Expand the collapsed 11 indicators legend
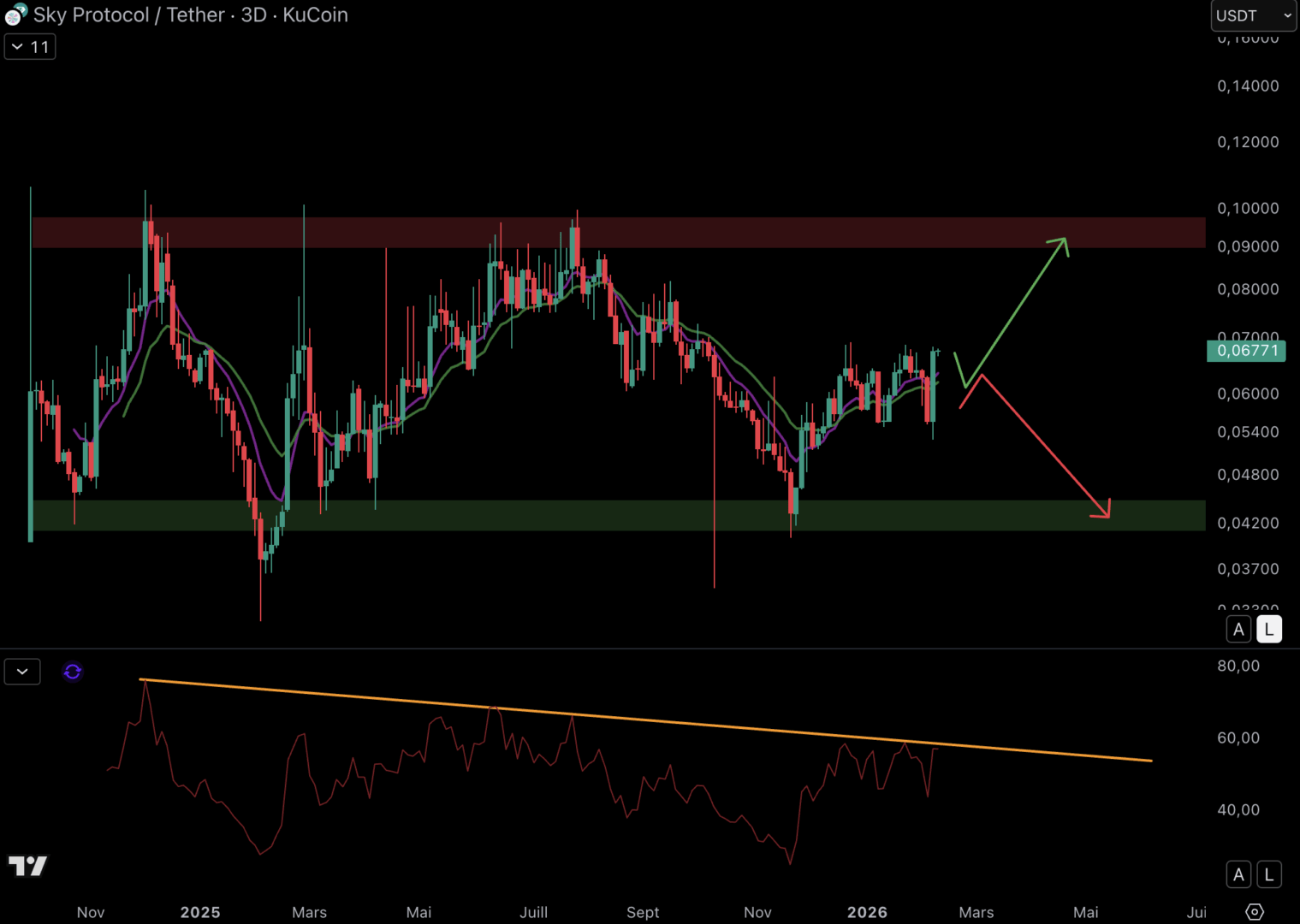 30,47
